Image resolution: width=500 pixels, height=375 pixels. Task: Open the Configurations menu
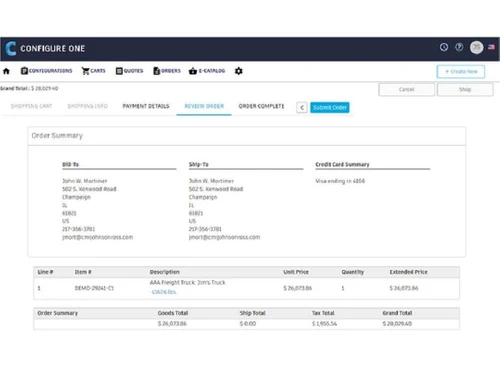(x=46, y=71)
